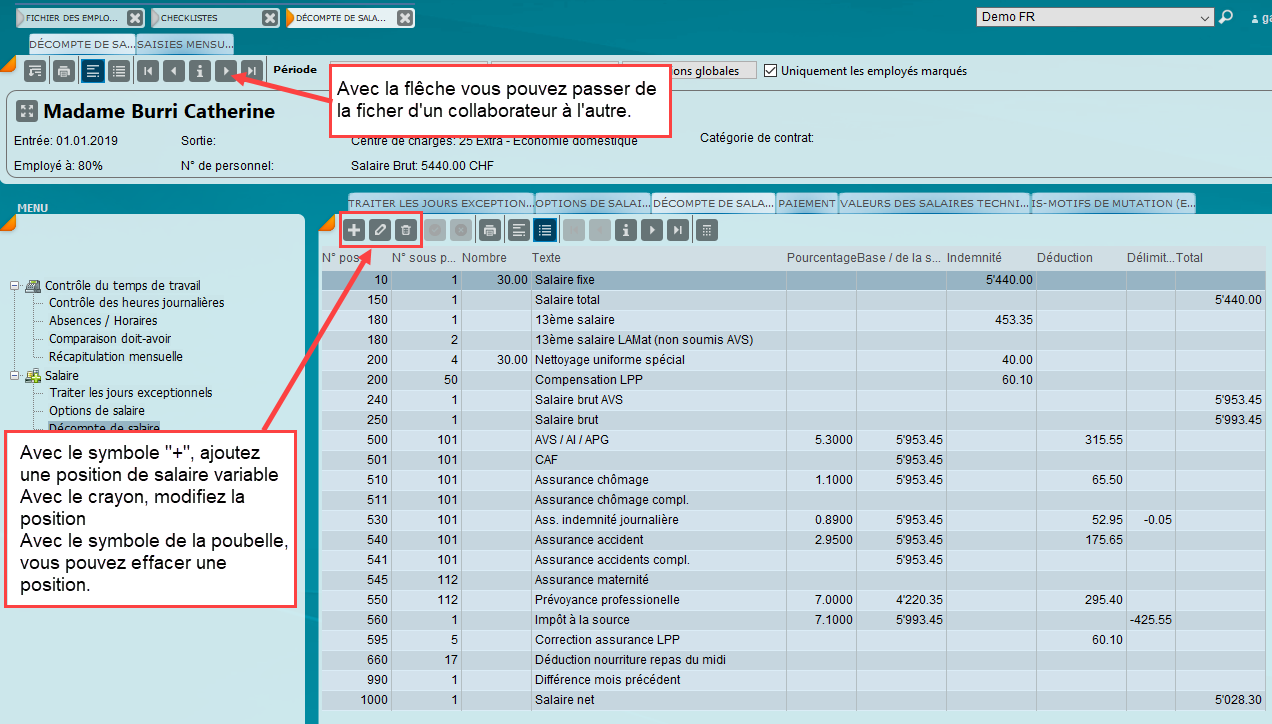Open the calculator grid icon in salary toolbar
Screen dimensions: 1272x724
coord(706,230)
